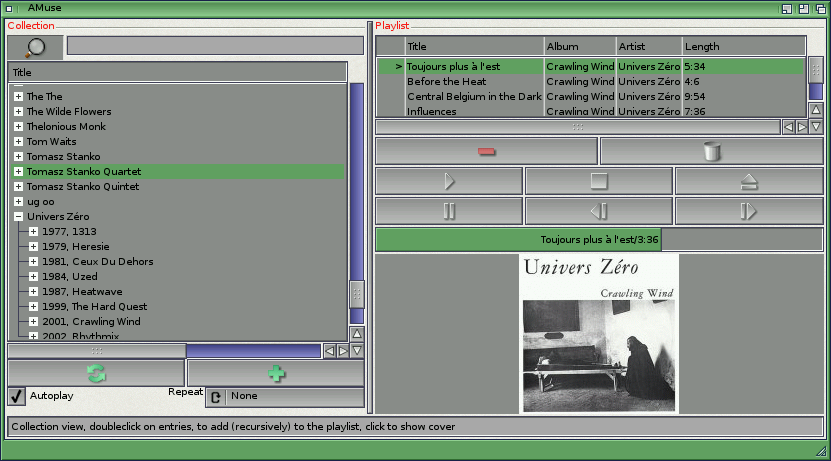The width and height of the screenshot is (831, 461).
Task: Click the red minus remove-entry button
Action: [x=487, y=152]
